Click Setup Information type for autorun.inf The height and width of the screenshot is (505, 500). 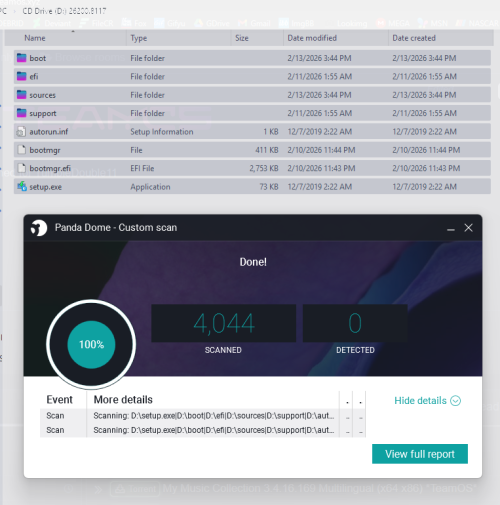pos(162,132)
